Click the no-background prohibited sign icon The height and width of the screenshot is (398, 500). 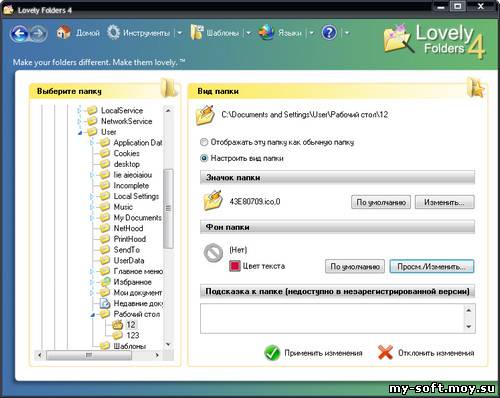click(213, 253)
